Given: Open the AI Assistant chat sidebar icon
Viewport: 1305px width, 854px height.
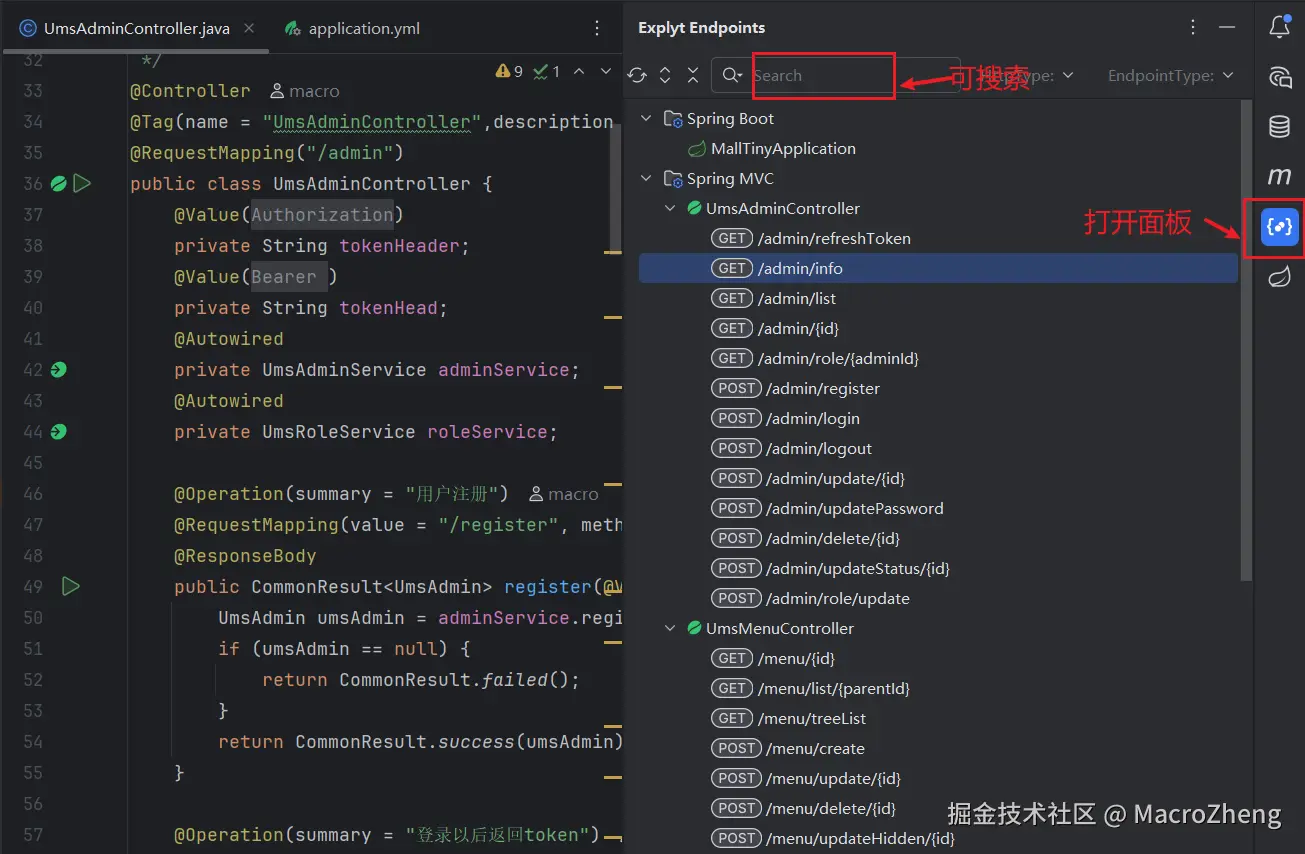Looking at the screenshot, I should coord(1279,77).
